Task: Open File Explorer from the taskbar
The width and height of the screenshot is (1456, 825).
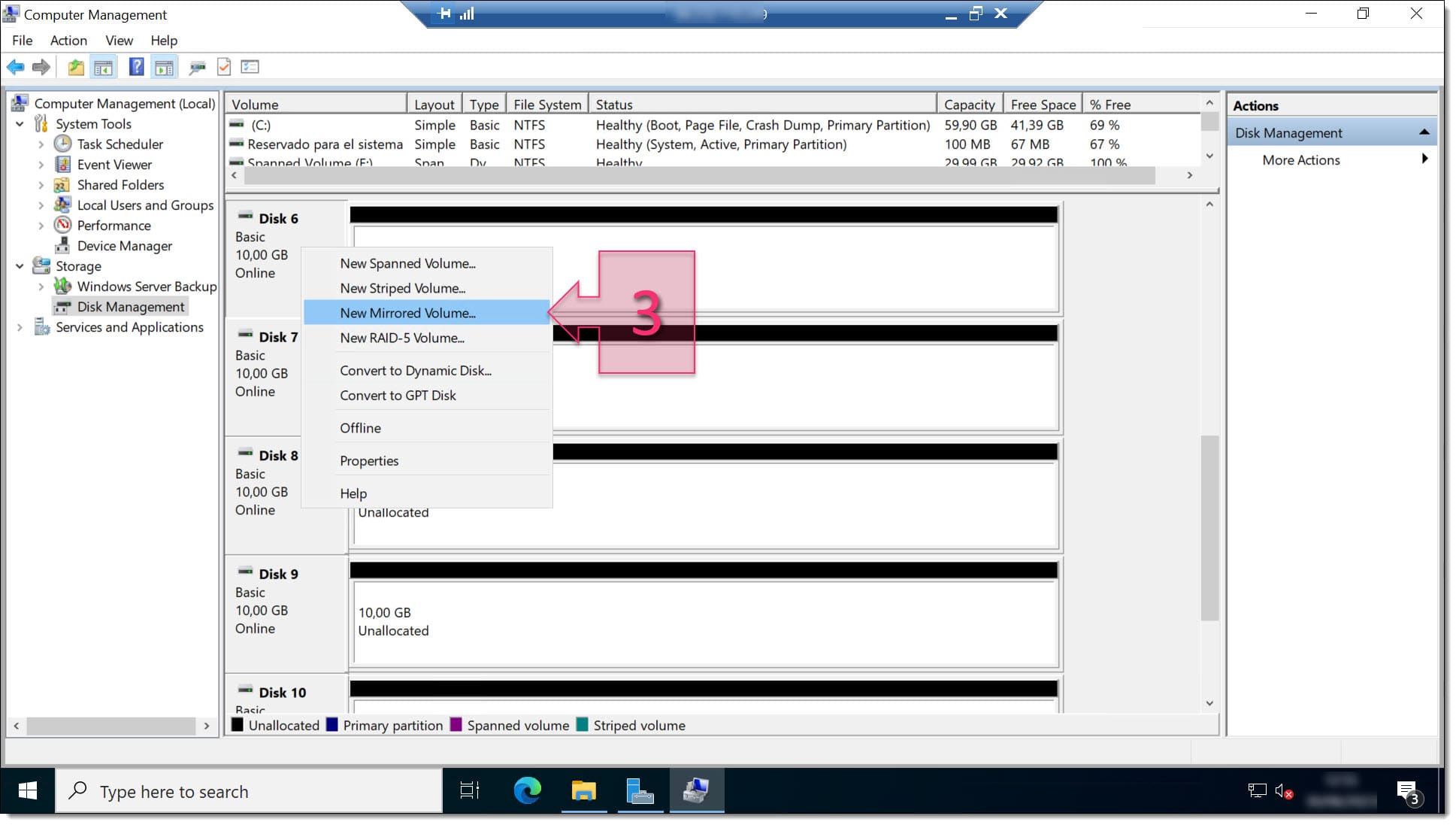Action: click(x=583, y=790)
